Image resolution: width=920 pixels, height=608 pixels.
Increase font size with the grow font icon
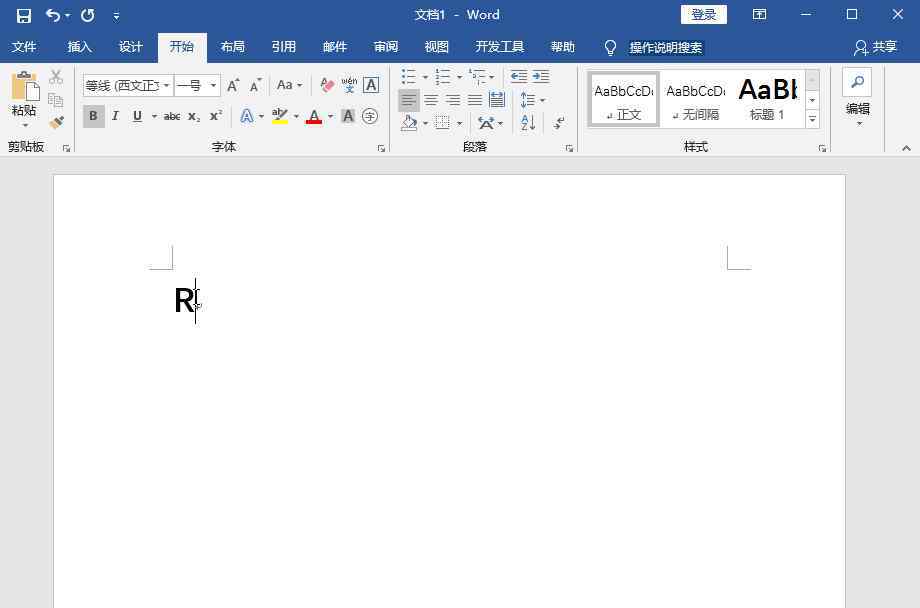click(x=233, y=85)
